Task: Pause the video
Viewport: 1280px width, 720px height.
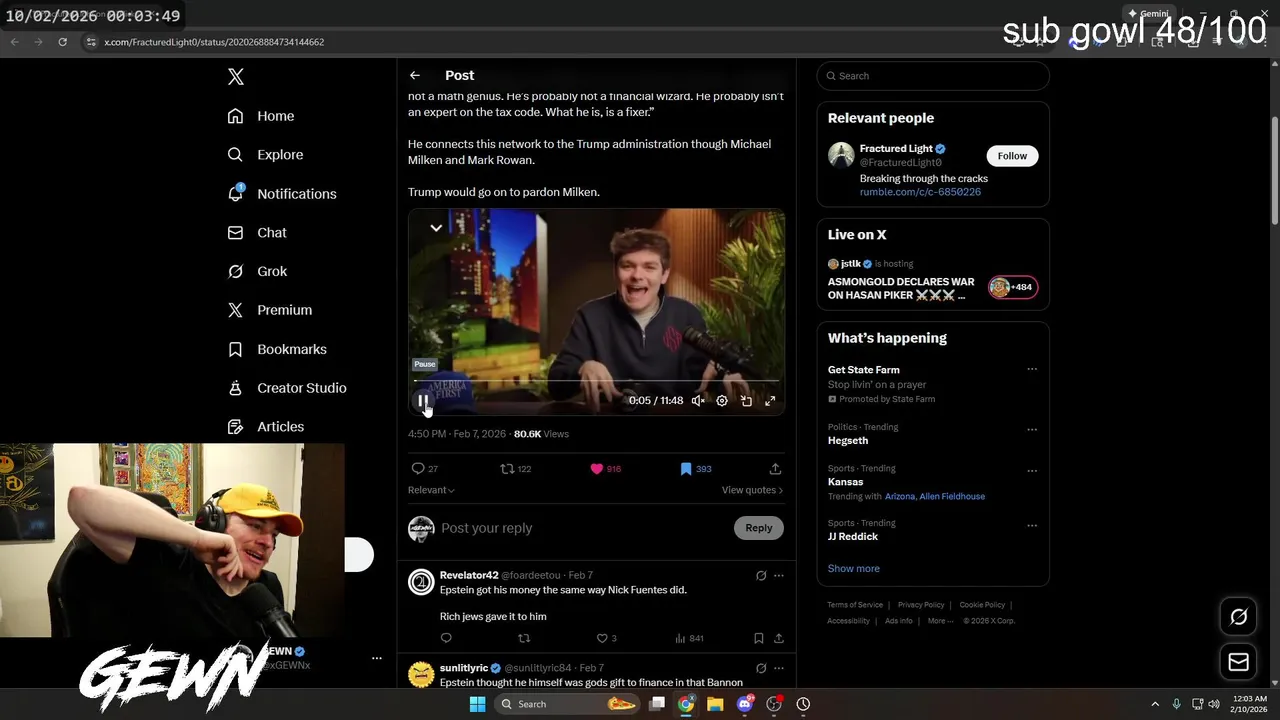Action: pyautogui.click(x=423, y=401)
